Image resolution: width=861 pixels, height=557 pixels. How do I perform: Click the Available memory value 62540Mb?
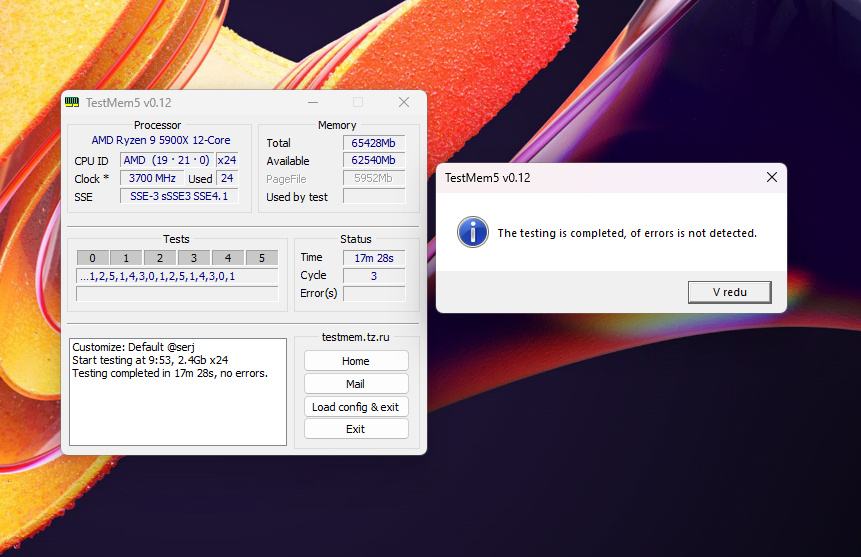(374, 160)
